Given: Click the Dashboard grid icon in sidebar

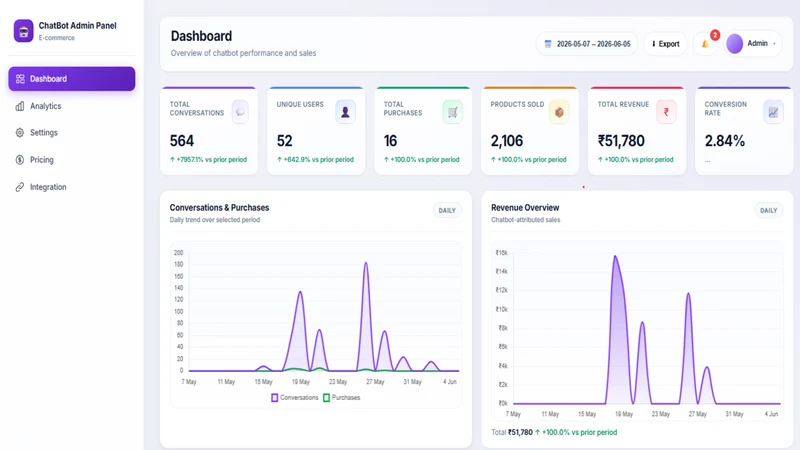Looking at the screenshot, I should [x=20, y=79].
